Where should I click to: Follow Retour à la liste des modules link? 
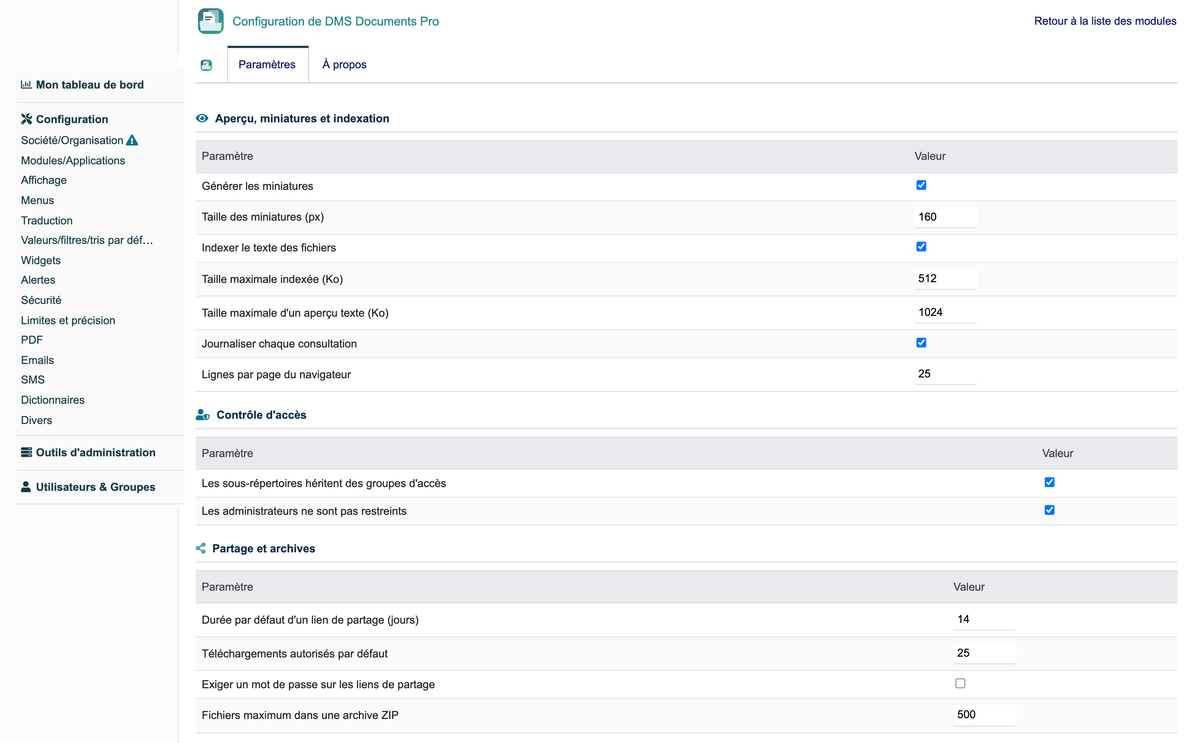pos(1105,21)
